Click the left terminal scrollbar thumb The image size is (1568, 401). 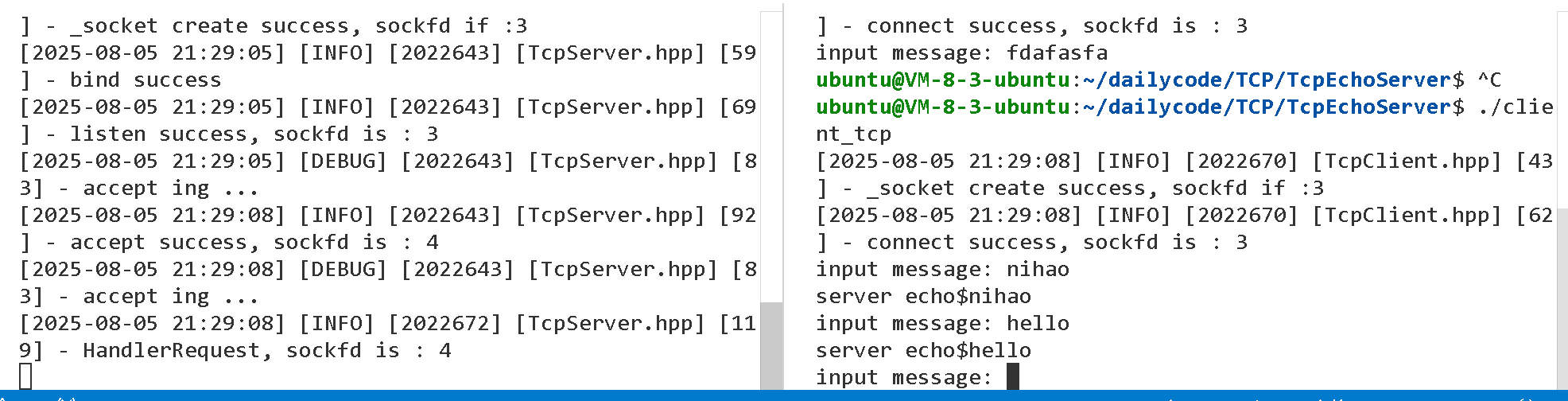[771, 346]
